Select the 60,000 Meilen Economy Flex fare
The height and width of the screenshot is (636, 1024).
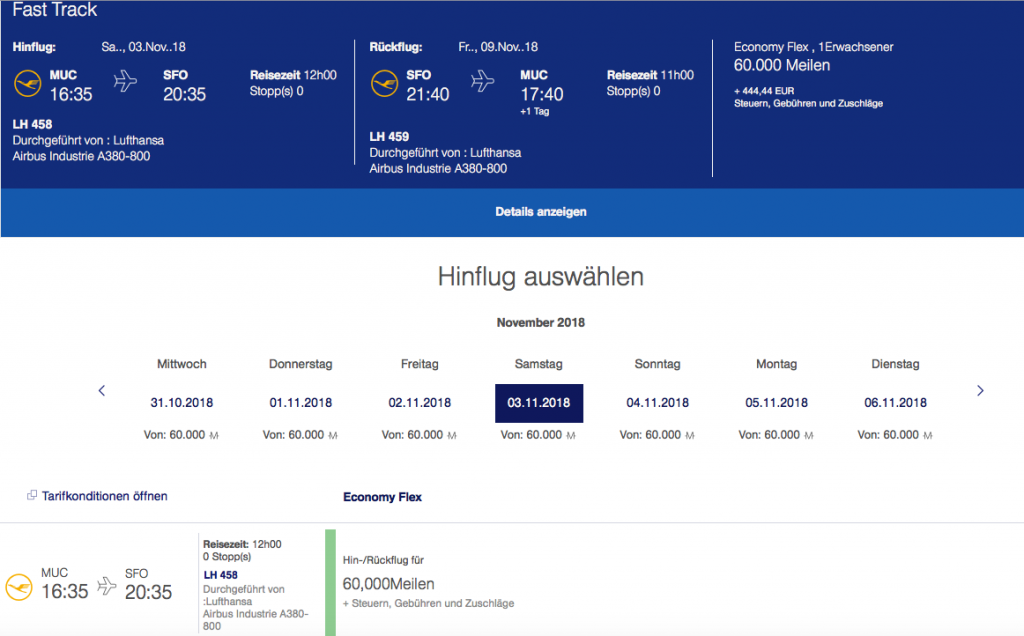(388, 584)
